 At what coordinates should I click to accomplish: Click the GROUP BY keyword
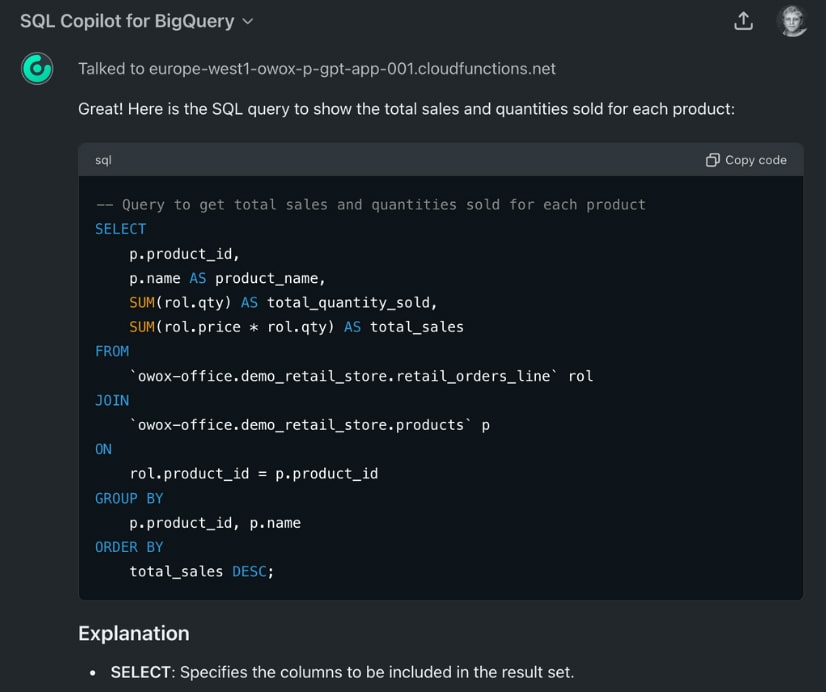coord(129,498)
